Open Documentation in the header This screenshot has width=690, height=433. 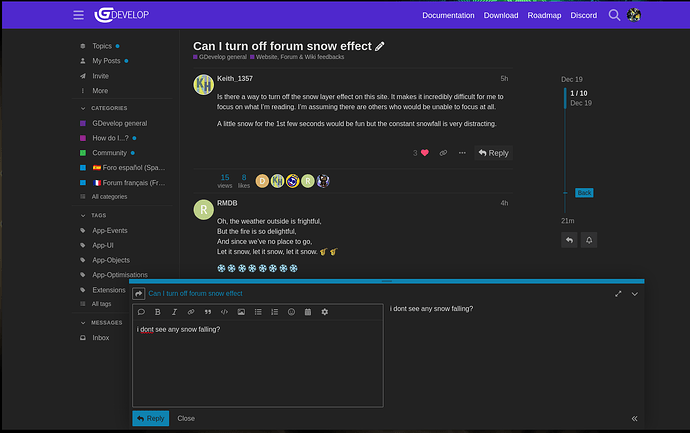pyautogui.click(x=448, y=15)
